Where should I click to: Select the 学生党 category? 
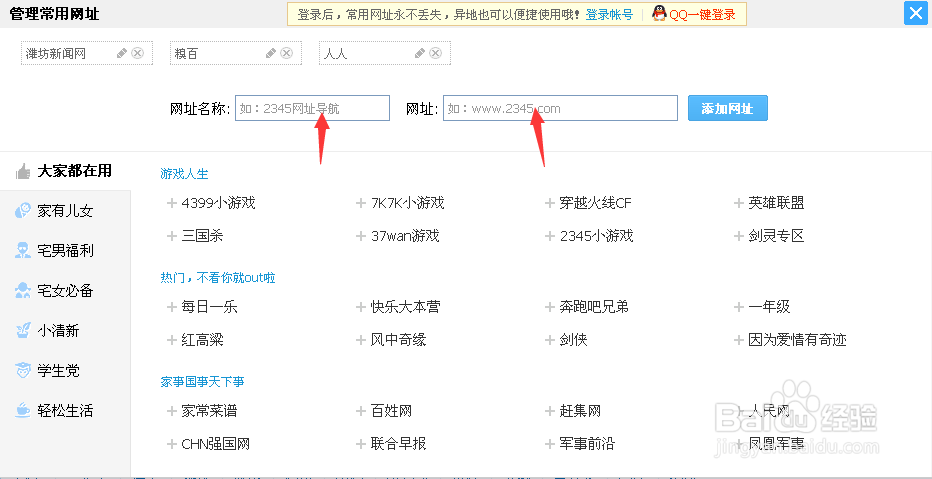65,371
